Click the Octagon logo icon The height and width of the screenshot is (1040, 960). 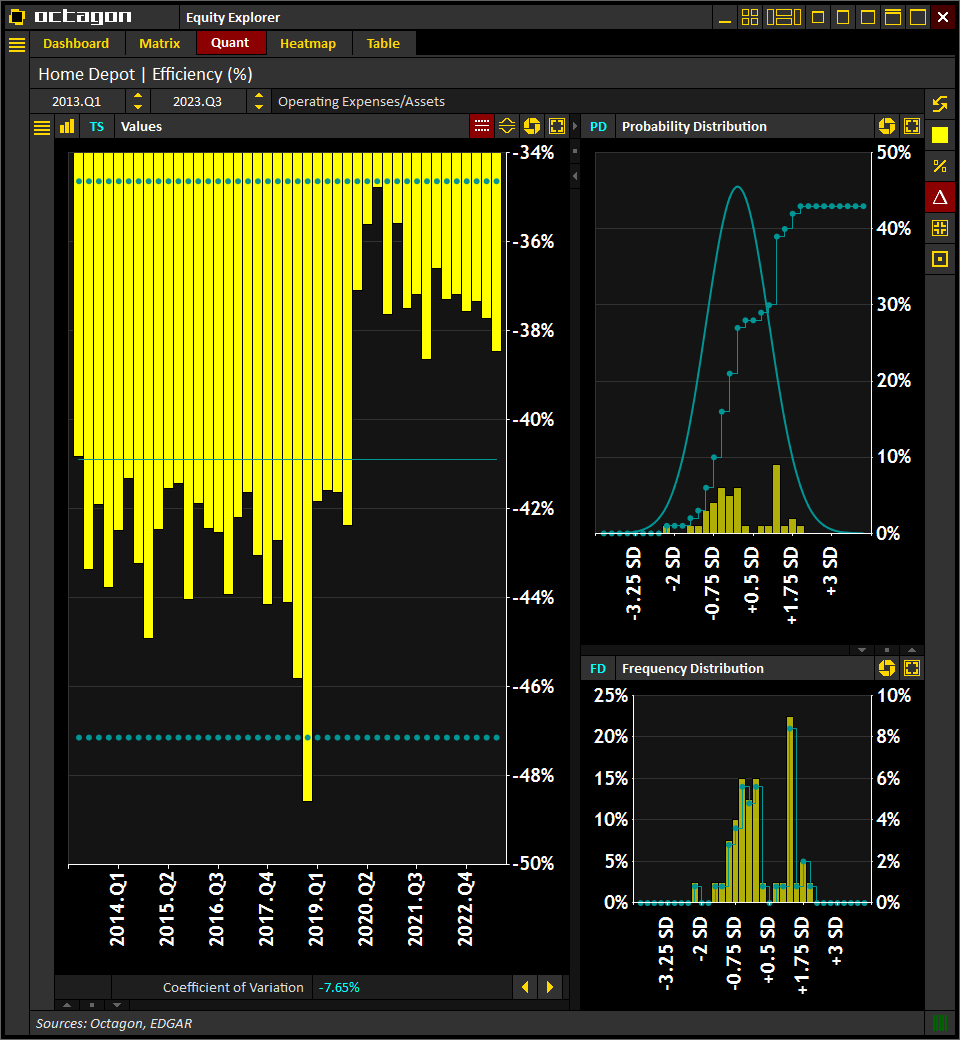pos(17,17)
